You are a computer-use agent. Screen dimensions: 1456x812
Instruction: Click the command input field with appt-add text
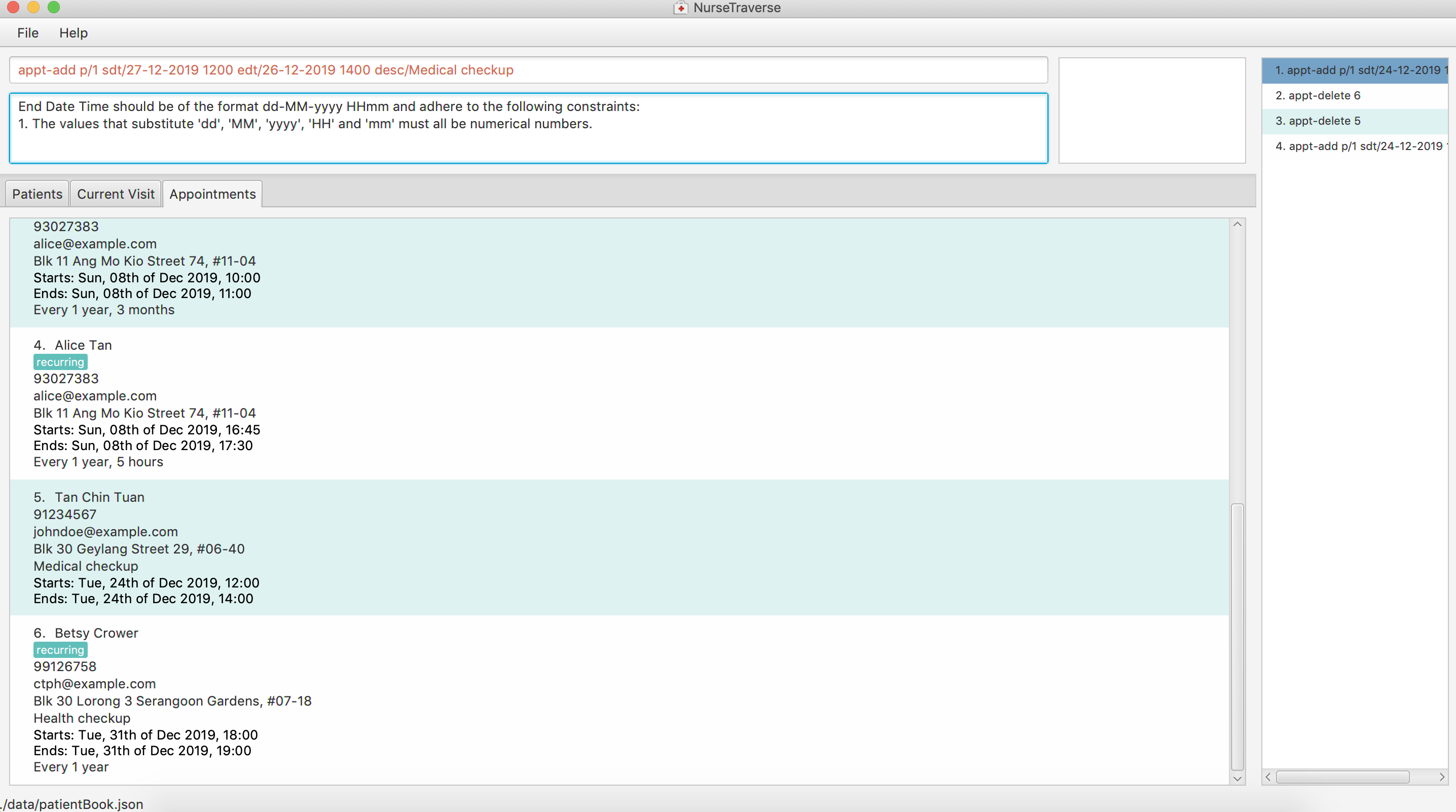528,70
